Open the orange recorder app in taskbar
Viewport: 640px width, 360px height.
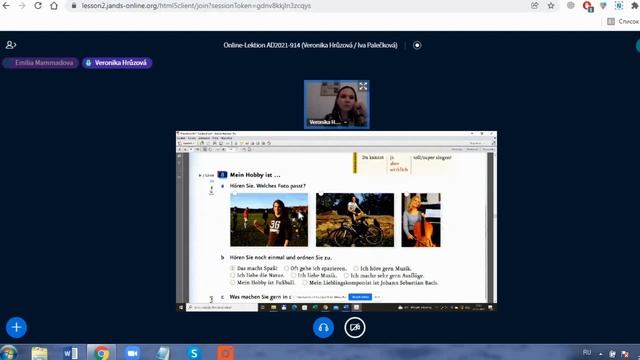tap(225, 353)
